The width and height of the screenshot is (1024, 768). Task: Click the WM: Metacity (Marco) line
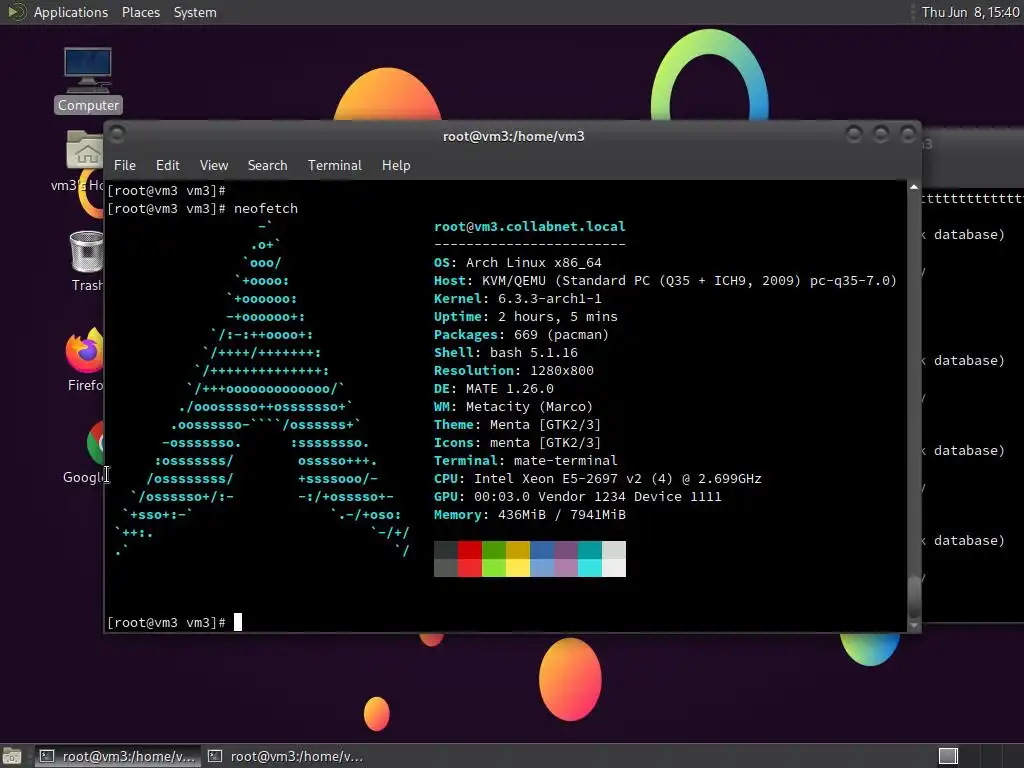513,406
